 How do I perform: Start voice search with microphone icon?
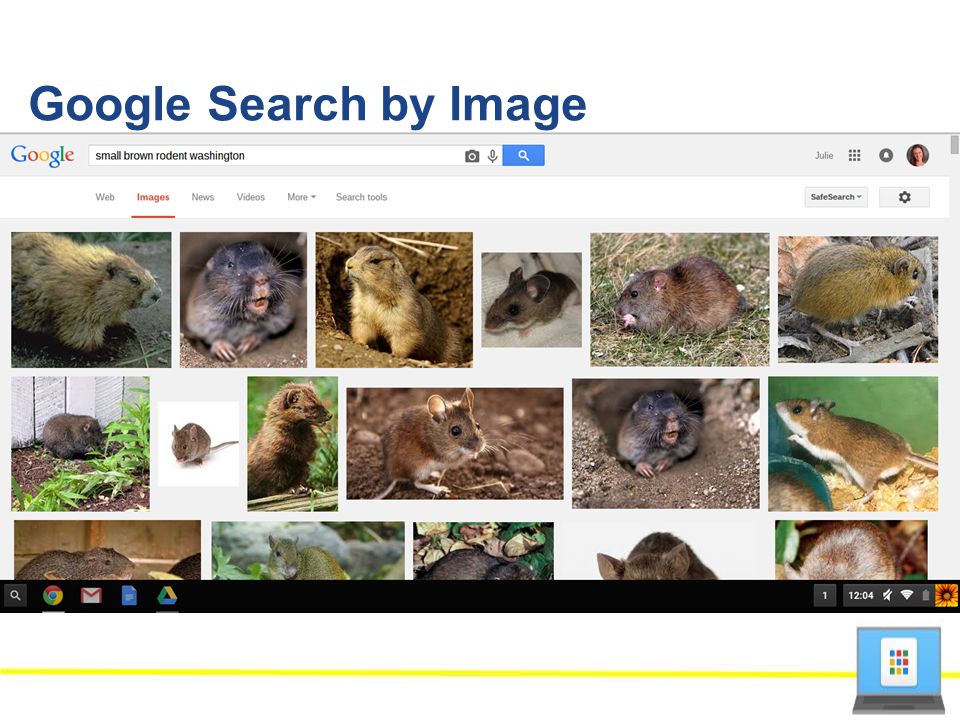tap(492, 156)
